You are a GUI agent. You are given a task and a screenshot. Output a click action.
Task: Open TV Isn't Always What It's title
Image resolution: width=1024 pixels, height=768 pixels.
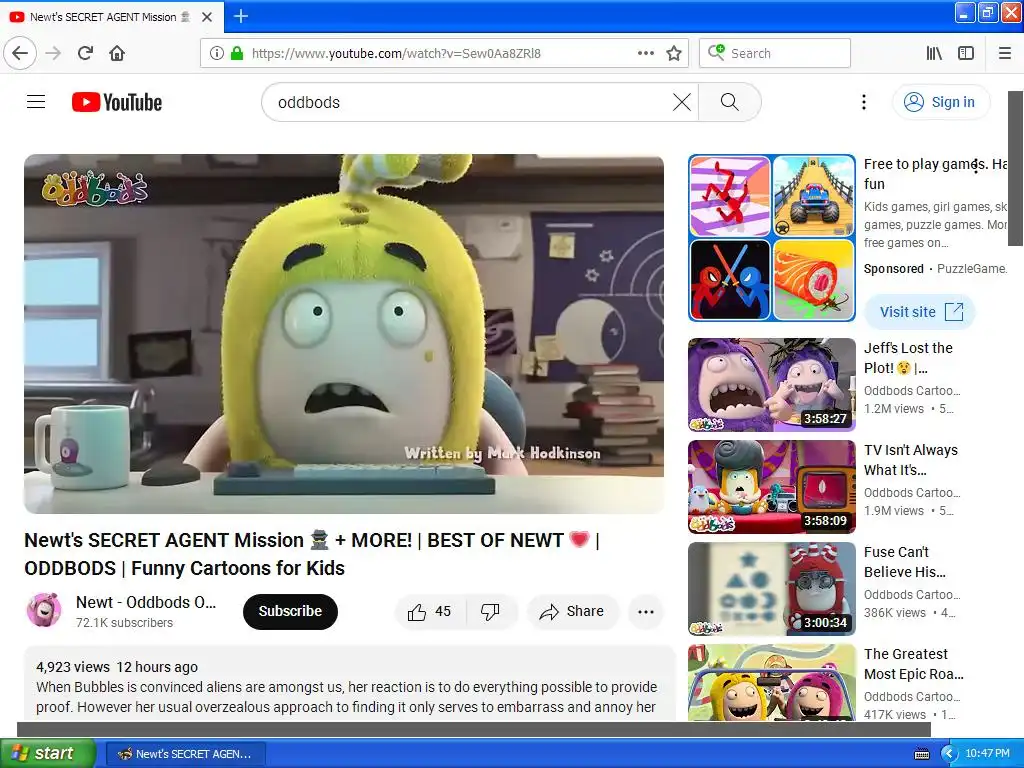[x=911, y=460]
